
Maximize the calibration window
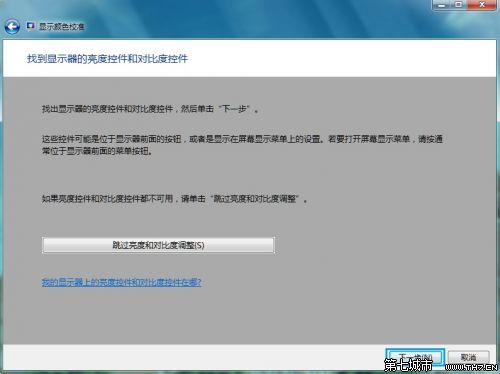point(459,5)
